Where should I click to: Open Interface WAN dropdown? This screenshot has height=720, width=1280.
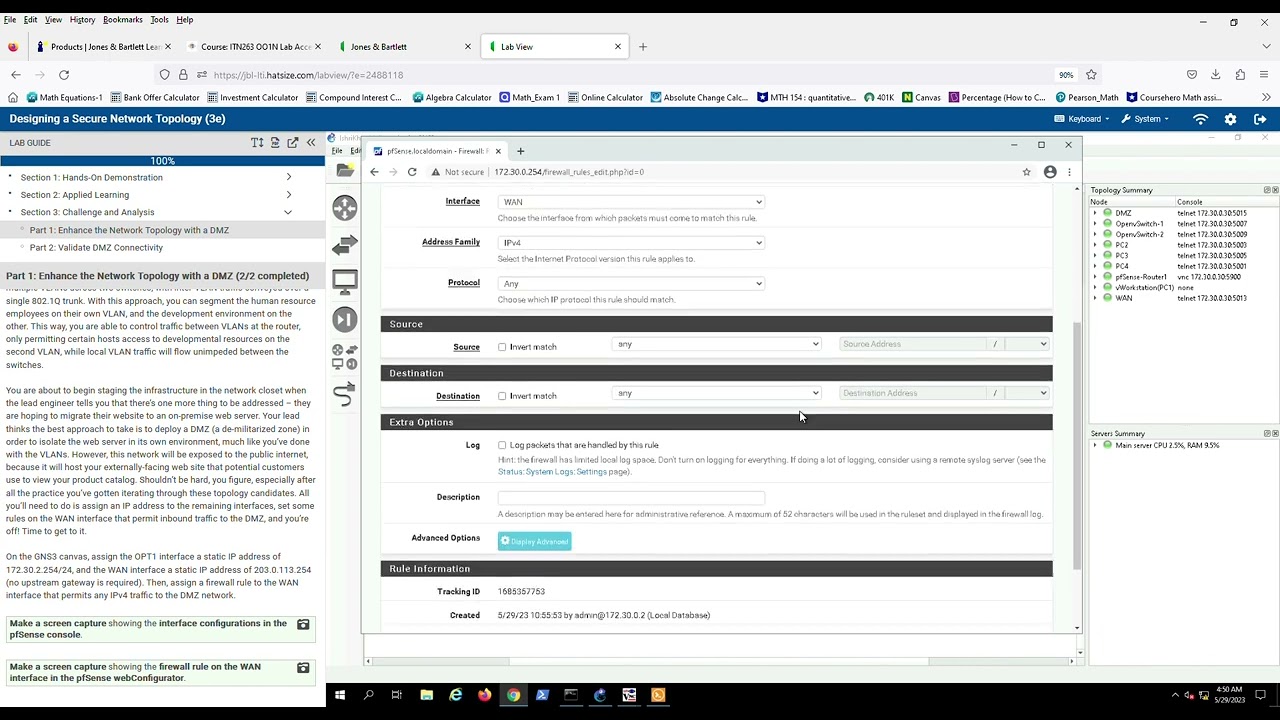pos(631,202)
